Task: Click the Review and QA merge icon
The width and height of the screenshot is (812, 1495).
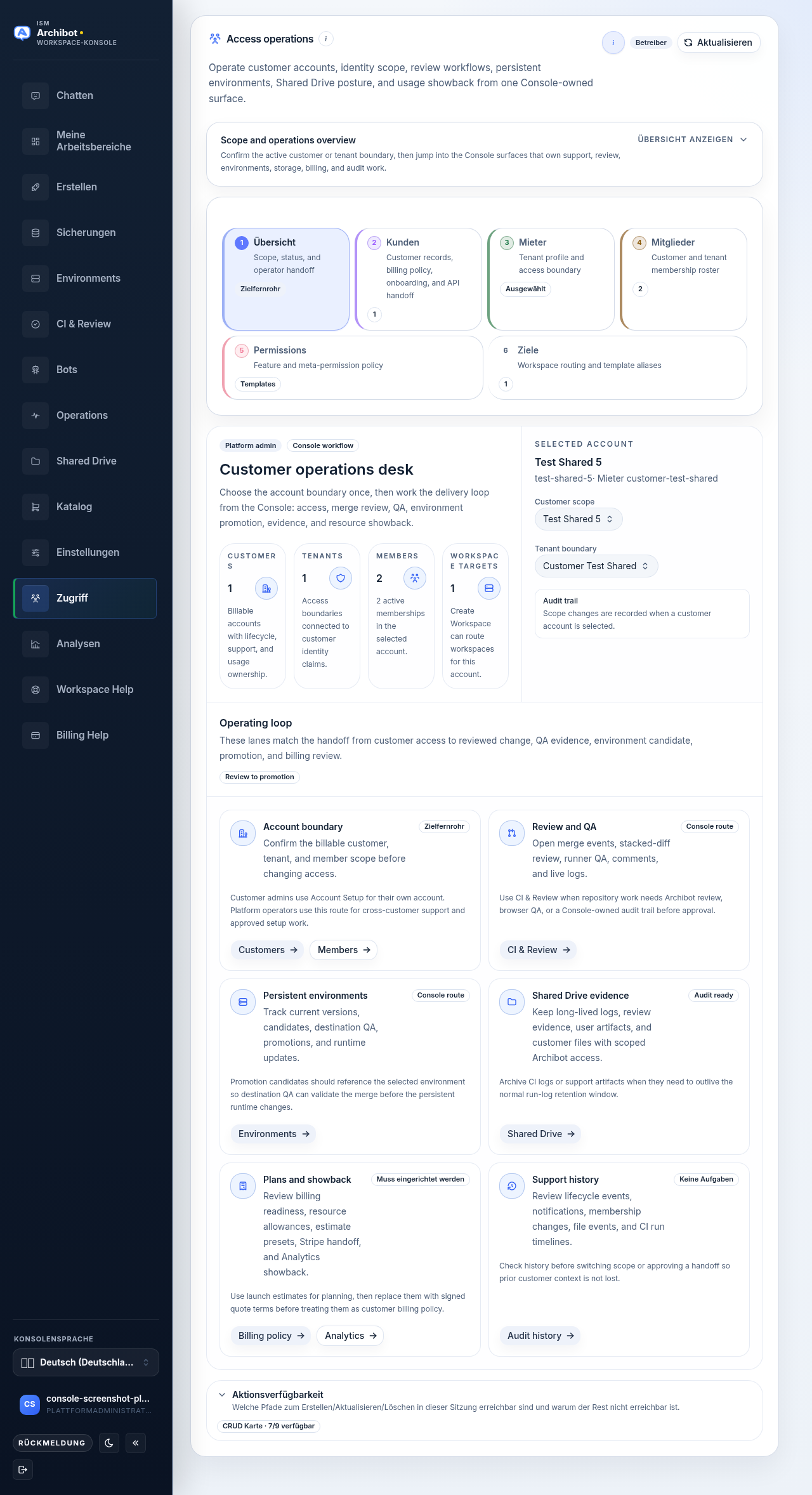Action: 512,833
